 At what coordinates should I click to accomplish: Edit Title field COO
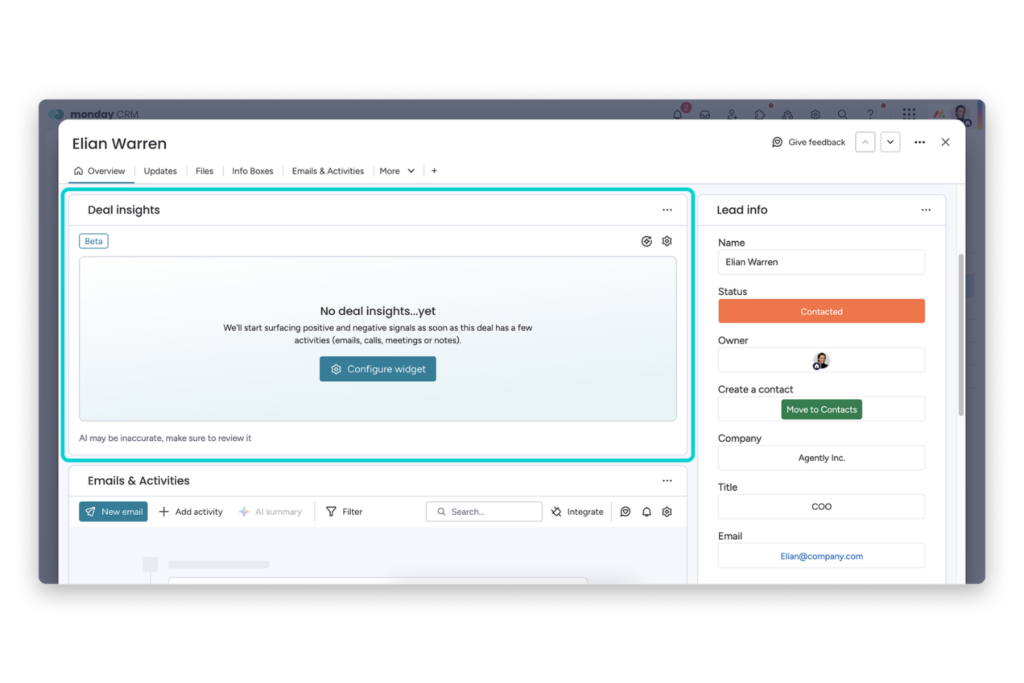(x=822, y=507)
